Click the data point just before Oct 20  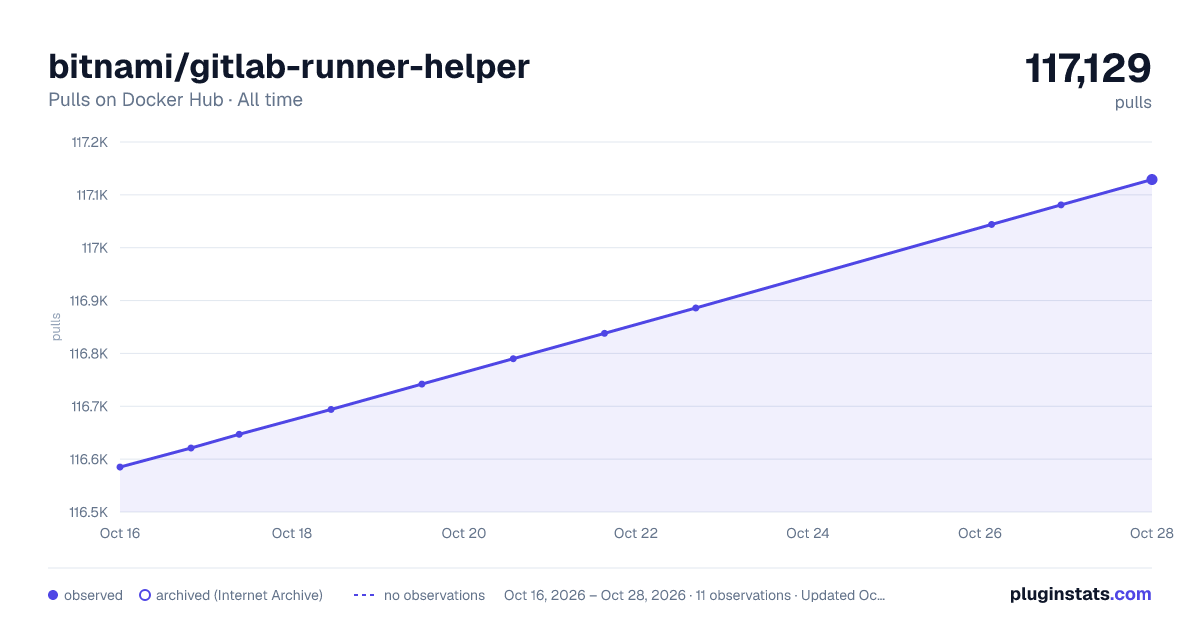[422, 384]
